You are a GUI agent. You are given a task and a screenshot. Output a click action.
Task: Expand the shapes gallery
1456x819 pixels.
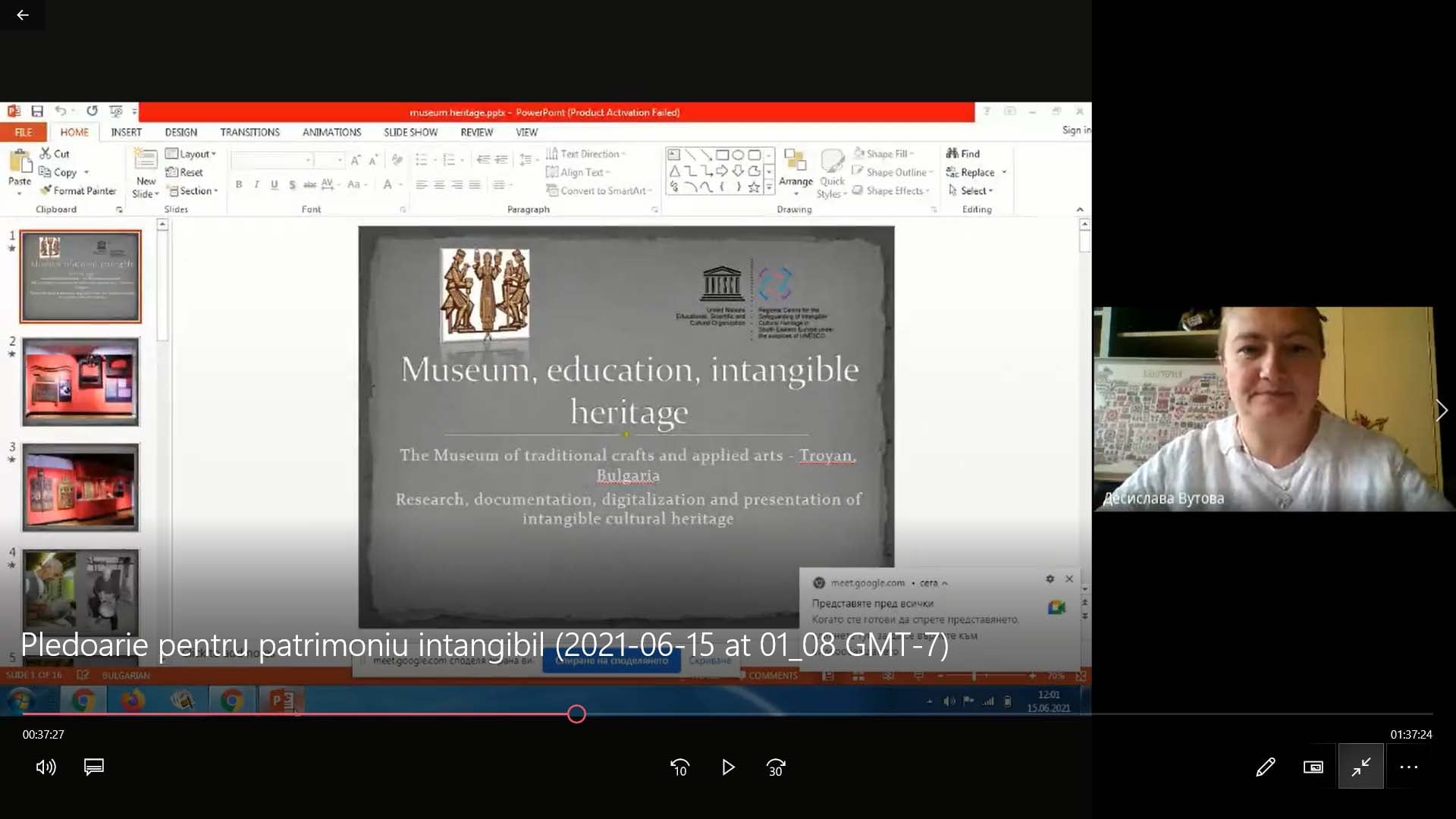coord(769,187)
